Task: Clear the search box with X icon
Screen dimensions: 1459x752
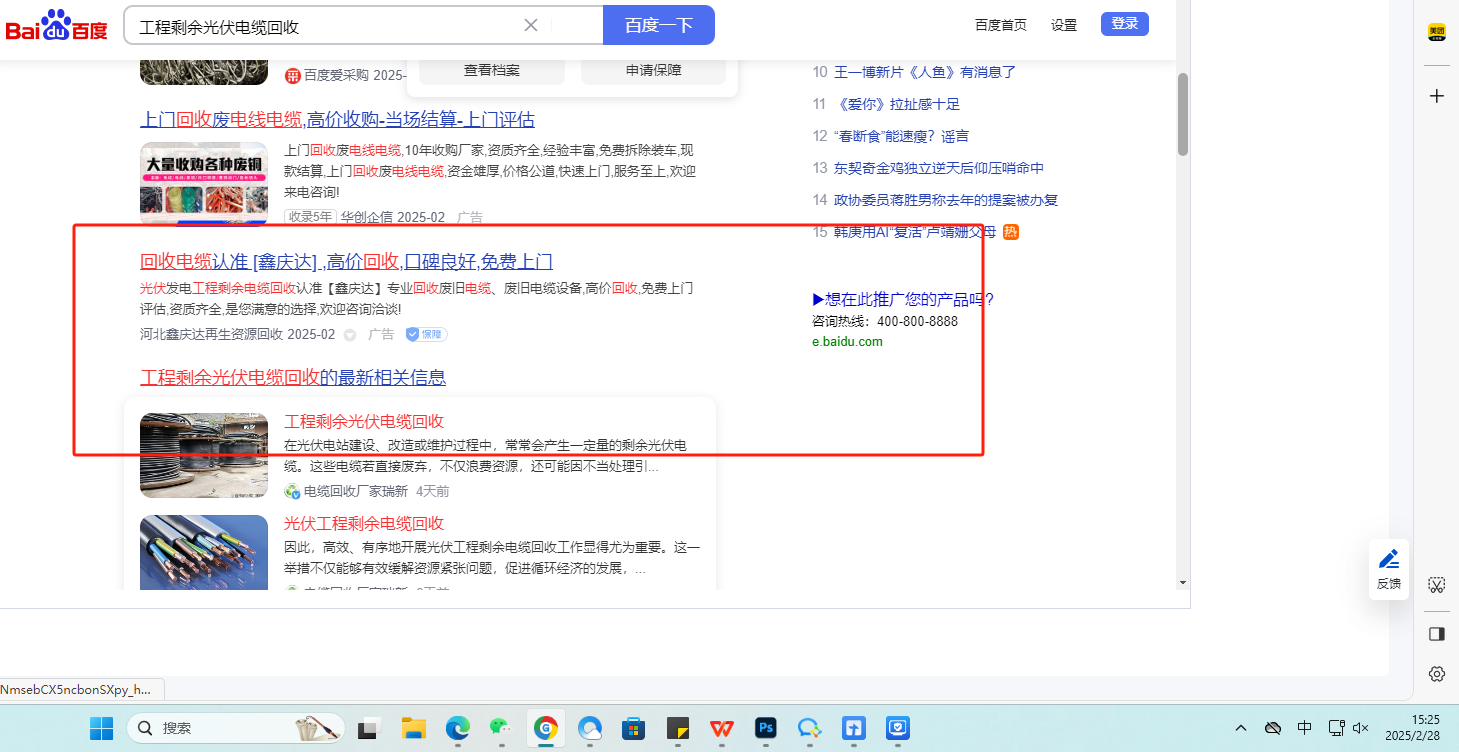Action: click(x=531, y=25)
